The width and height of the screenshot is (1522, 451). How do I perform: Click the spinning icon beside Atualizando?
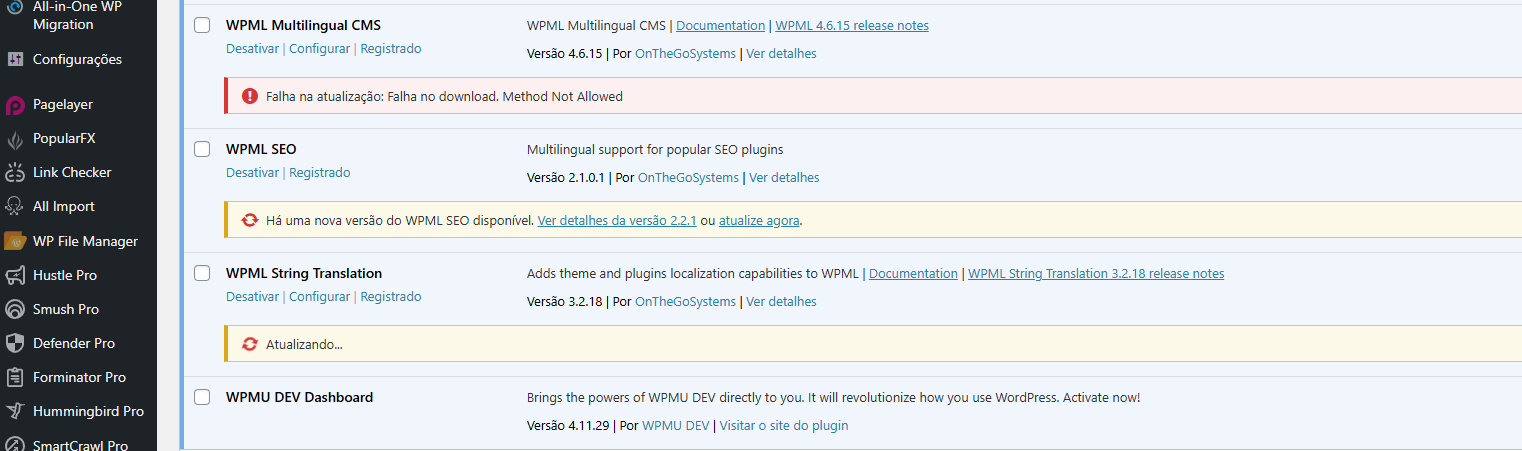249,344
